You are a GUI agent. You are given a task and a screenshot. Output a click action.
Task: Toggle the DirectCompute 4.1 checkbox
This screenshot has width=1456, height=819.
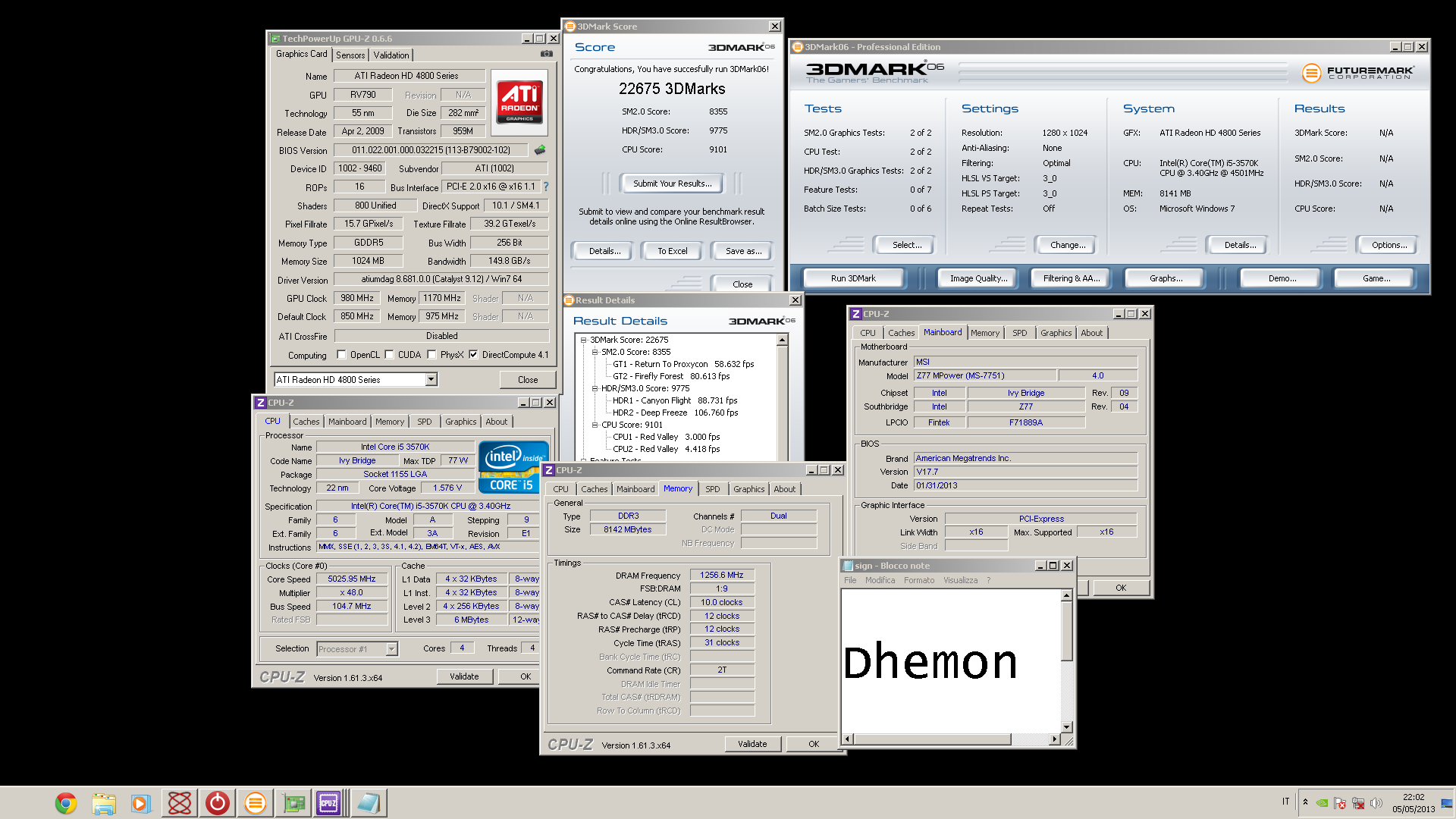(473, 354)
